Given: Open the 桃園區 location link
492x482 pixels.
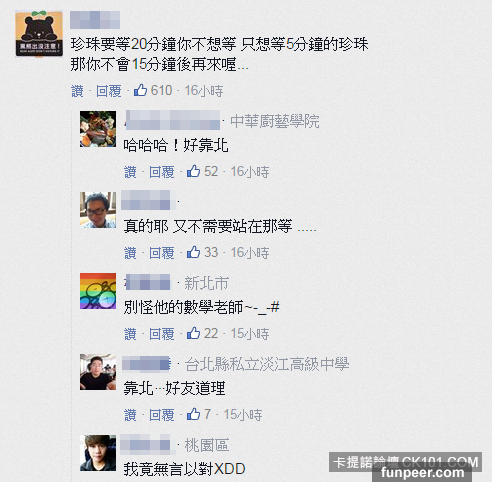Looking at the screenshot, I should pyautogui.click(x=207, y=445).
